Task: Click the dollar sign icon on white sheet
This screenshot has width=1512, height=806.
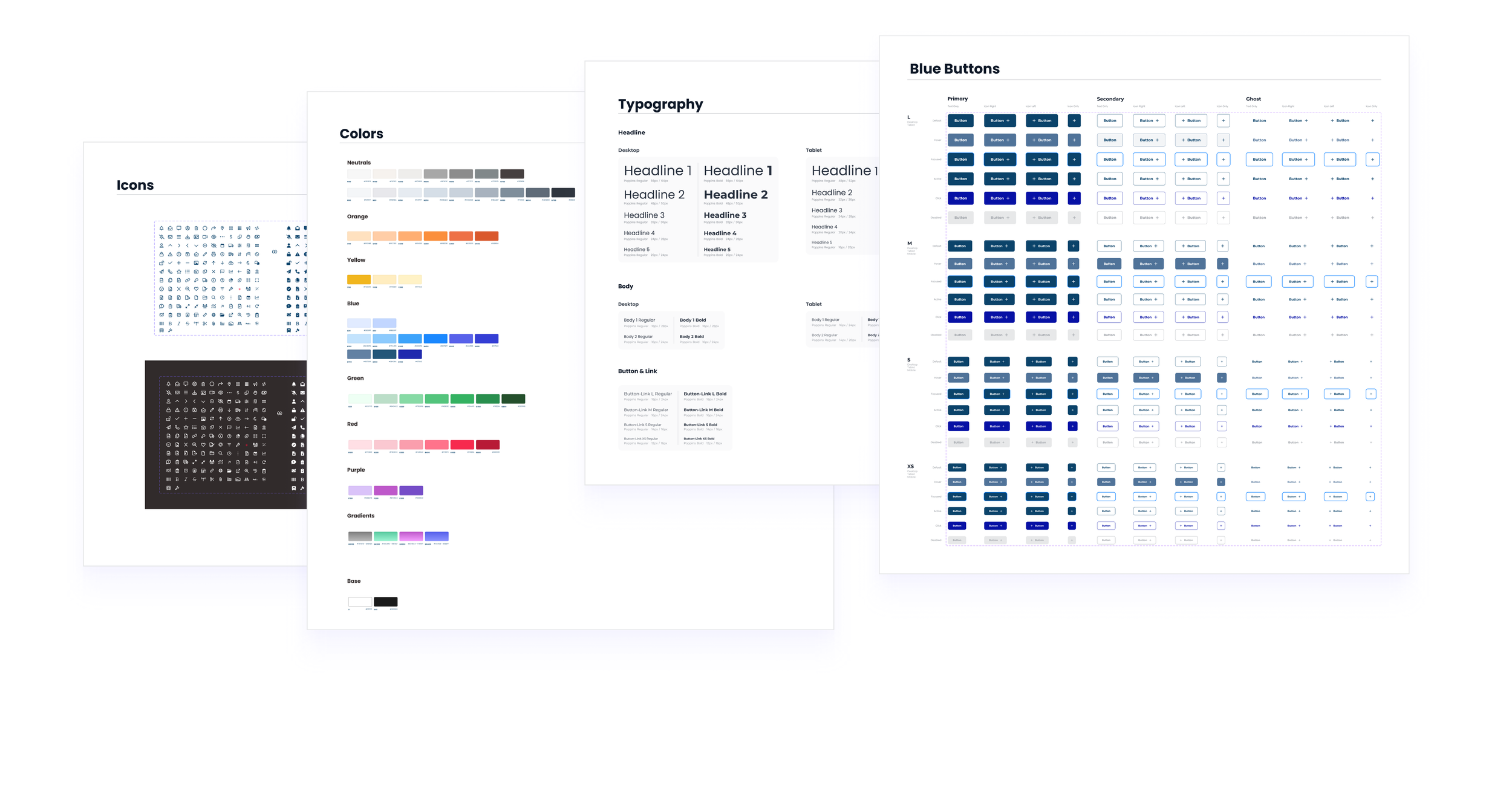Action: (x=231, y=237)
